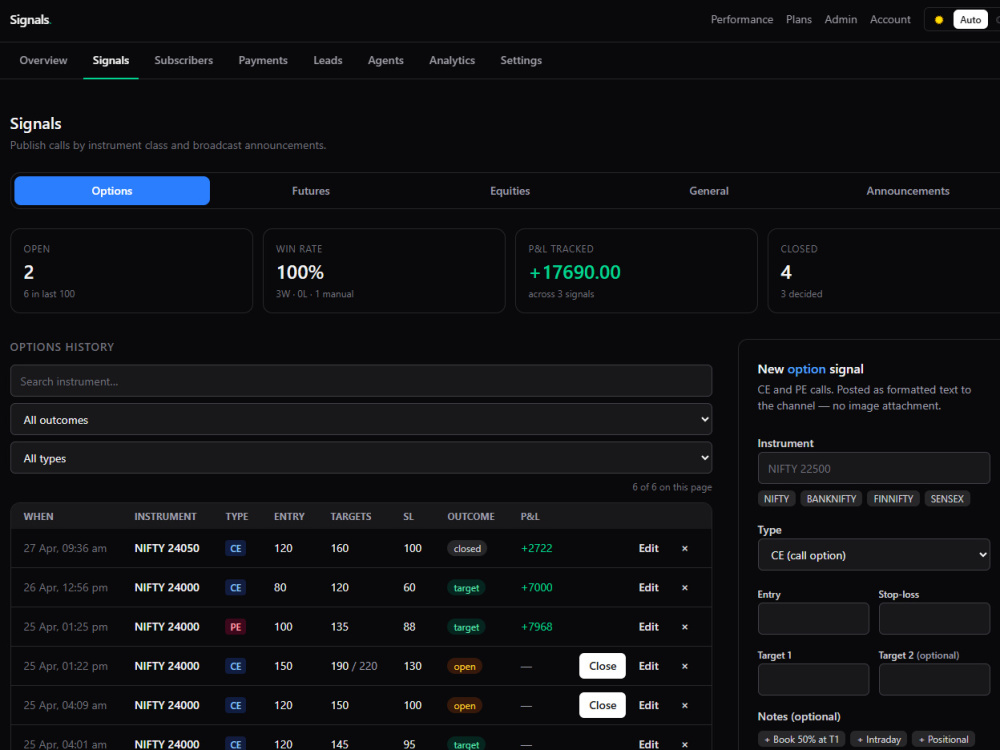Edit the NIFTY 24050 CE signal
The image size is (1000, 750).
[649, 548]
